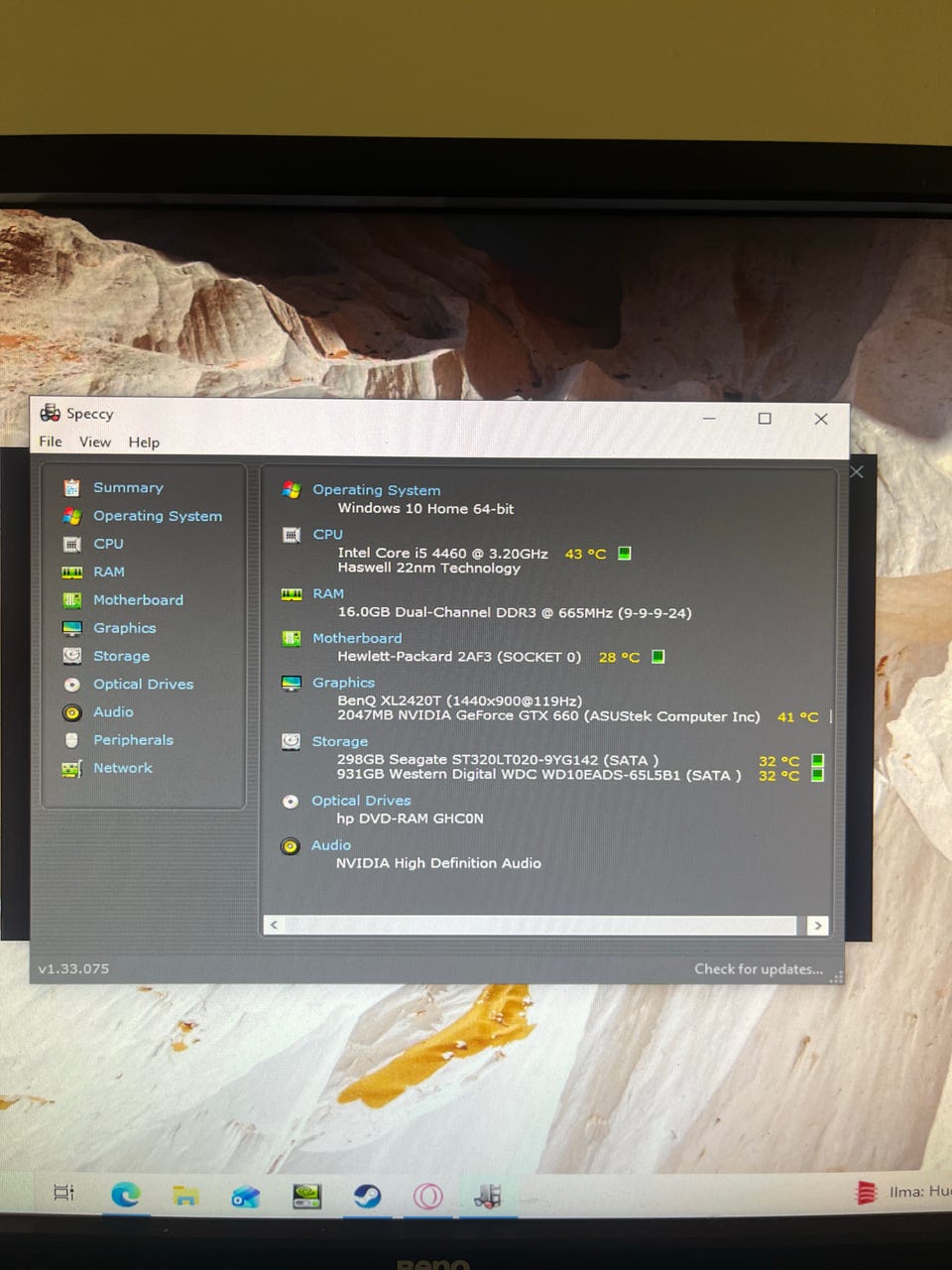This screenshot has height=1270, width=952.
Task: Open the CPU sidebar chip icon
Action: click(x=71, y=544)
